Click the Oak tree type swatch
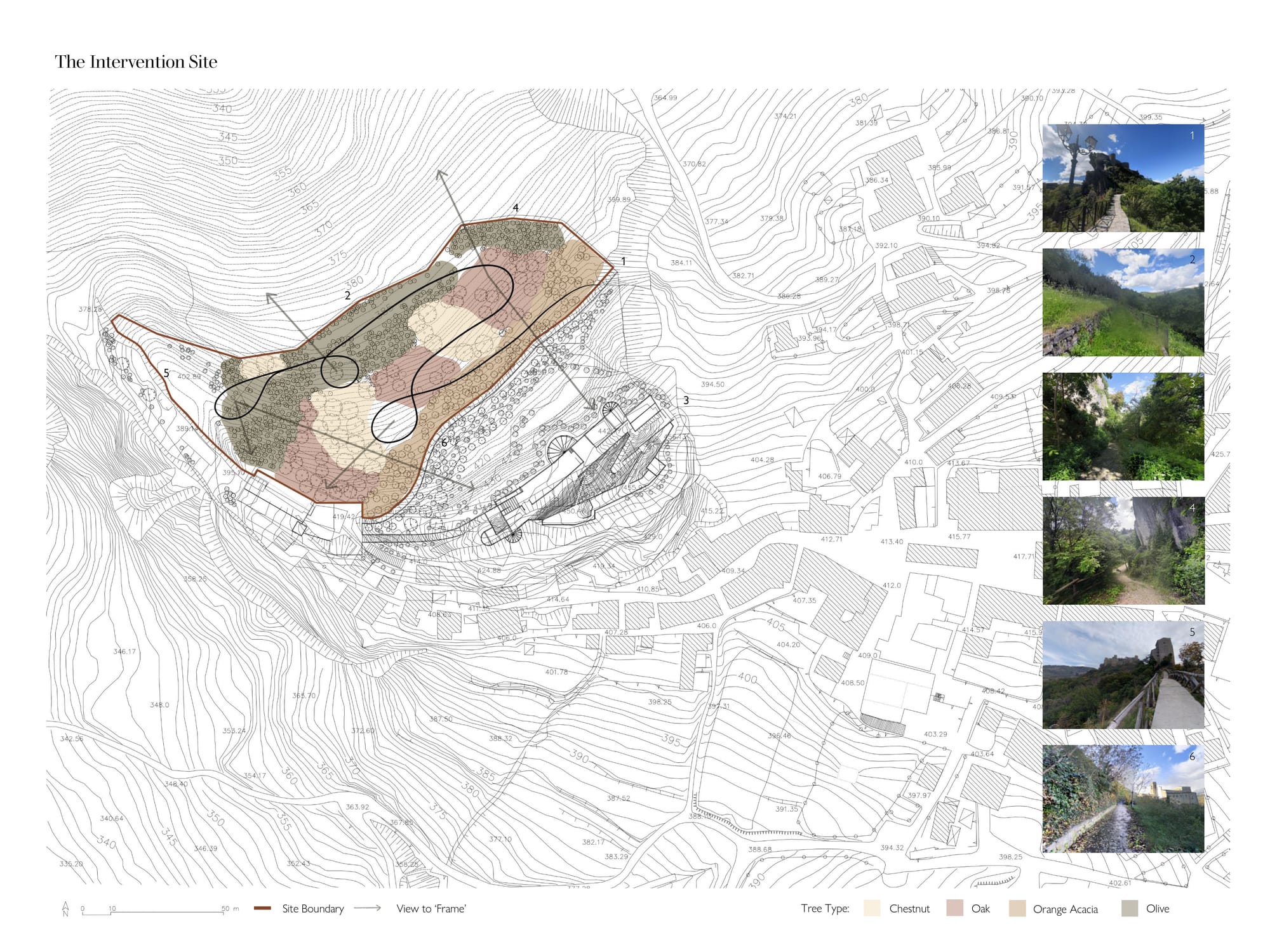The image size is (1270, 952). coord(954,908)
